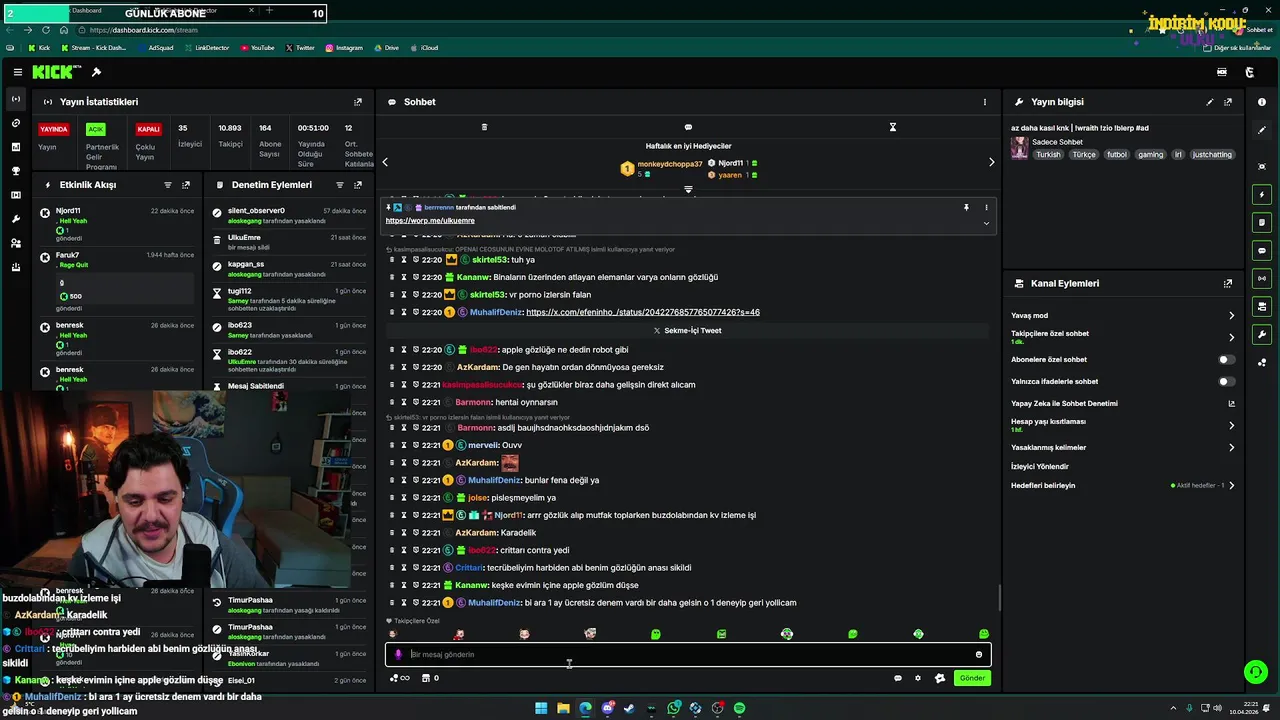Open the Sohbet panel three-dot menu
The width and height of the screenshot is (1280, 720).
tap(984, 102)
